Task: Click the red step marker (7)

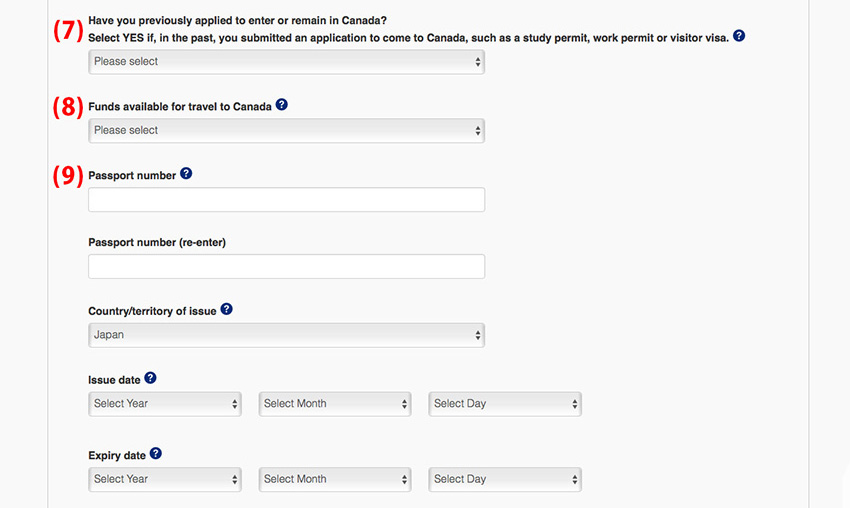Action: pos(68,30)
